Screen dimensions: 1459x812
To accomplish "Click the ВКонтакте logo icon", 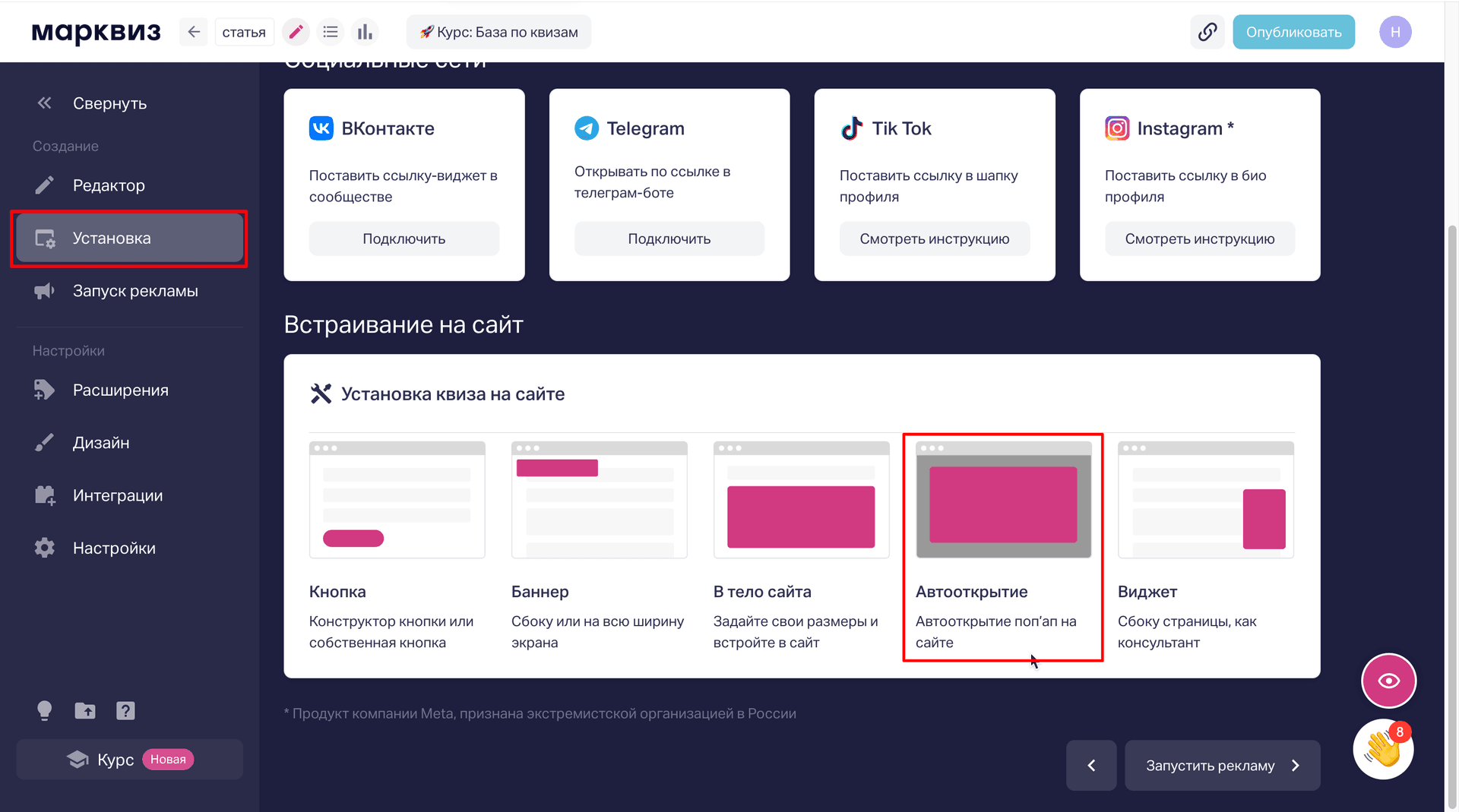I will 321,128.
